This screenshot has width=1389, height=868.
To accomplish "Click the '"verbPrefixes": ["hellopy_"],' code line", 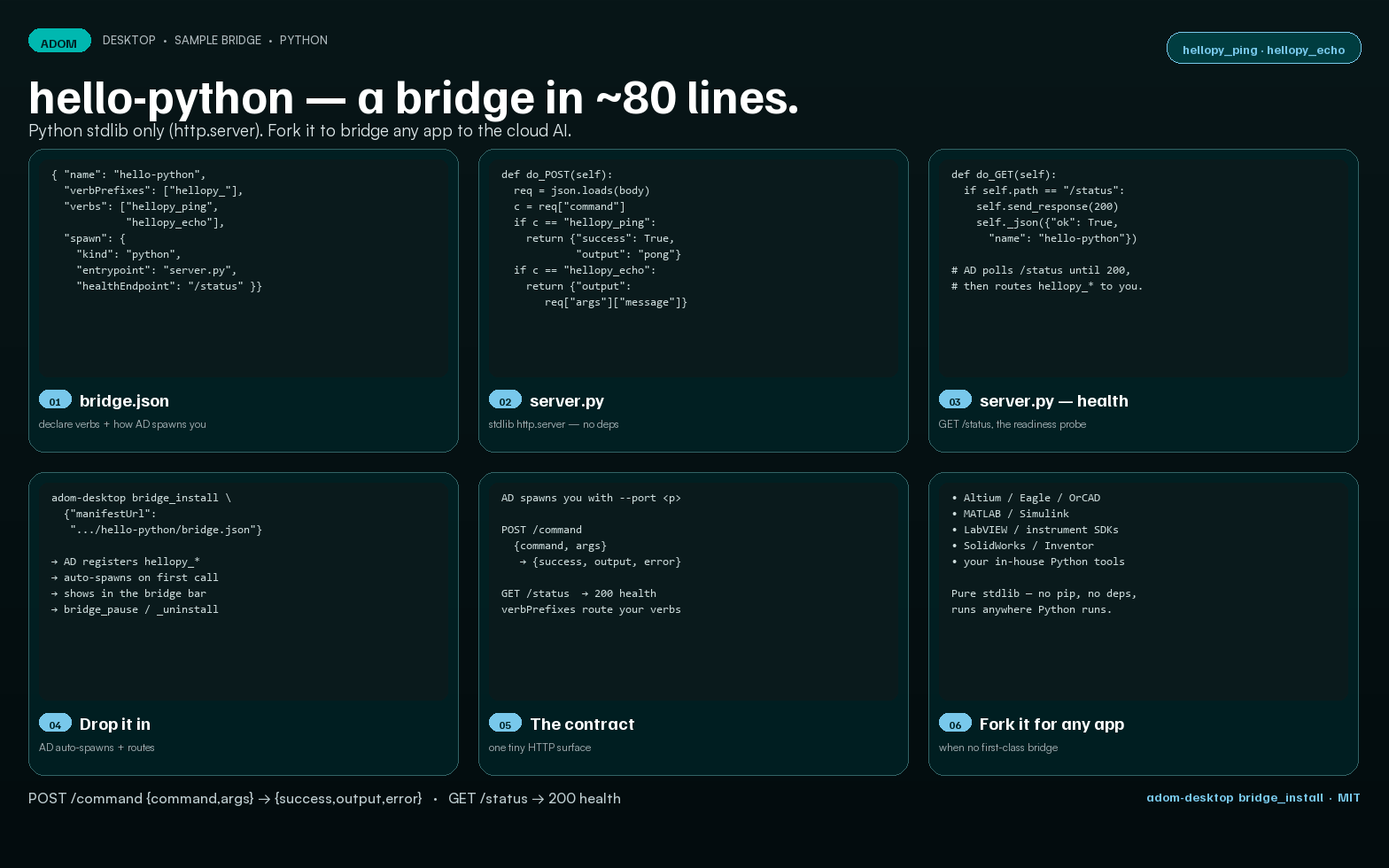I will 153,190.
